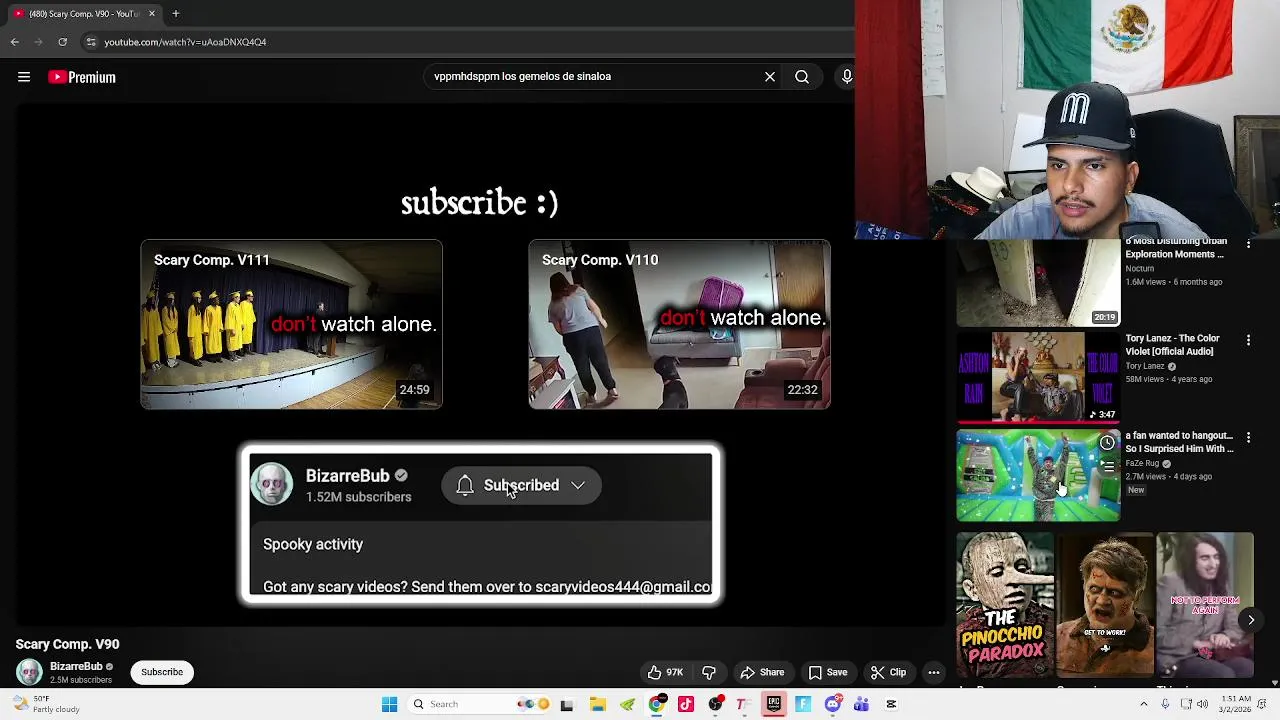Open Discord from the taskbar
Image resolution: width=1280 pixels, height=720 pixels.
click(832, 704)
